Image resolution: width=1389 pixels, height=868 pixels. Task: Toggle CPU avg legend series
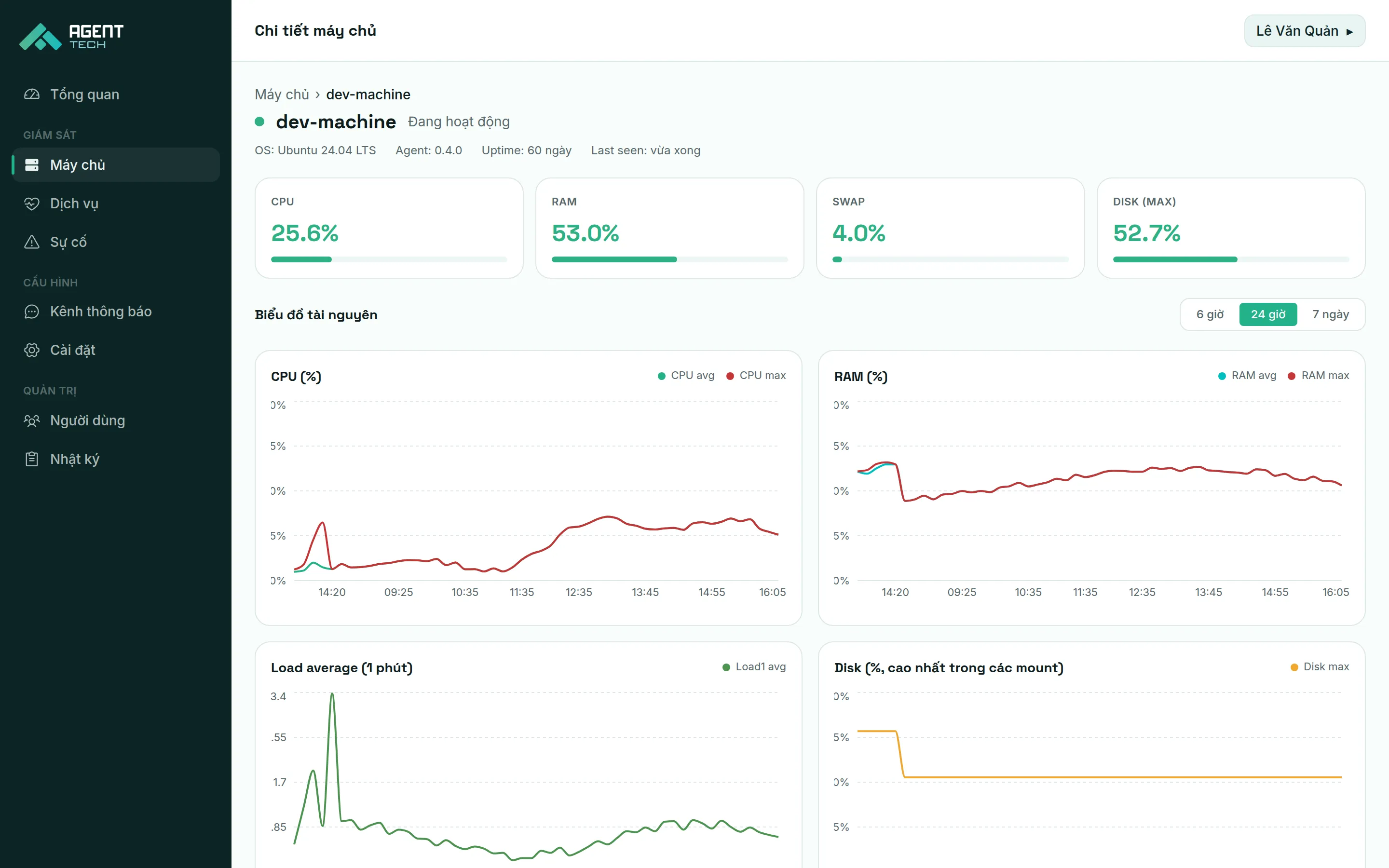tap(686, 376)
